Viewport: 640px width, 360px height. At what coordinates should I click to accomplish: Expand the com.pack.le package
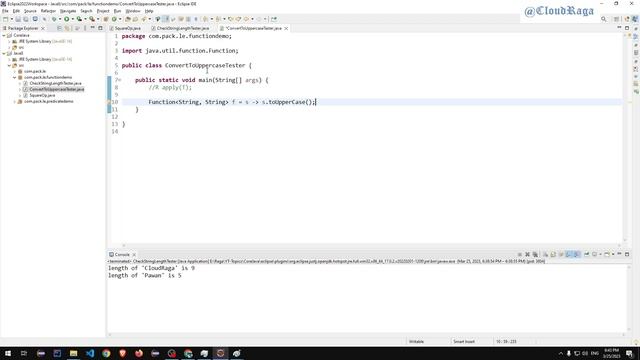coord(15,71)
